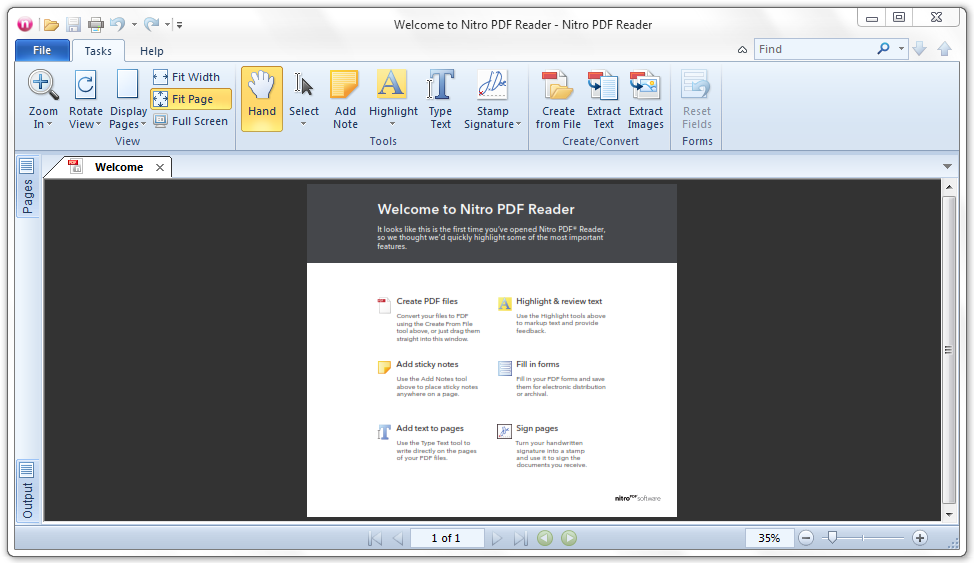974x563 pixels.
Task: Click the Extract Text tool
Action: click(603, 99)
